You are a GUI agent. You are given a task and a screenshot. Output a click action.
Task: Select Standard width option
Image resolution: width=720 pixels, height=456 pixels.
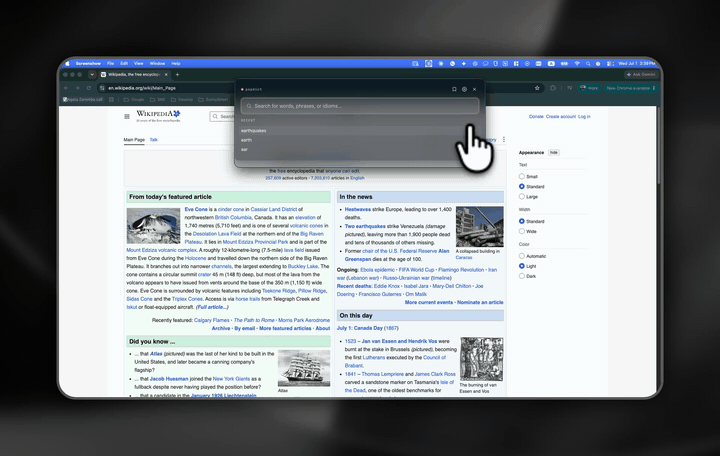522,221
